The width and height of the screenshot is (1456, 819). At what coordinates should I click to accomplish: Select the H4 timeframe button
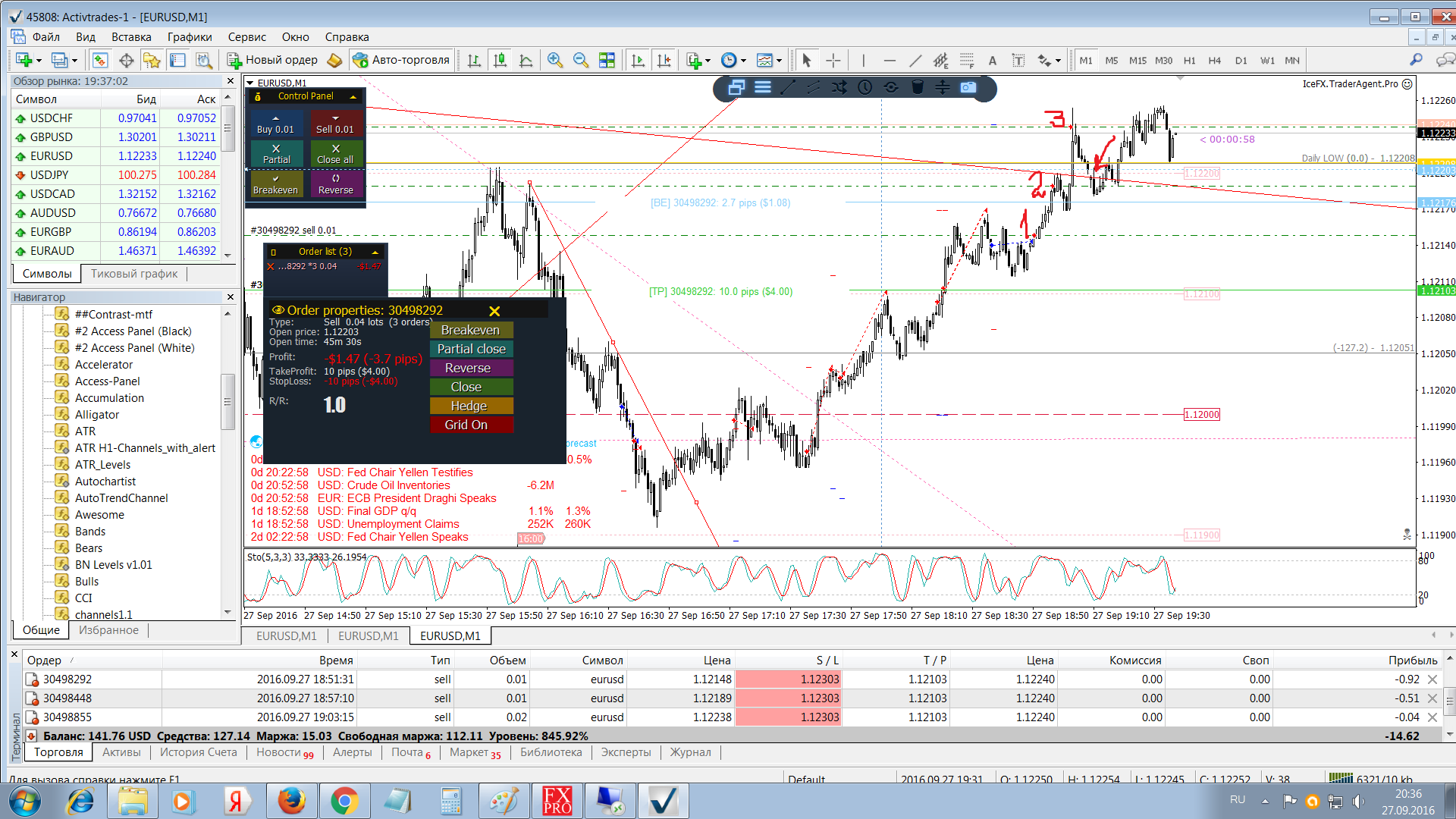(x=1215, y=61)
